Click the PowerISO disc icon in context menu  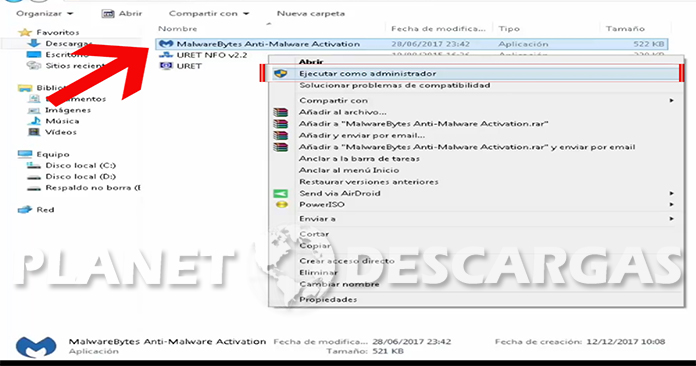[x=282, y=205]
